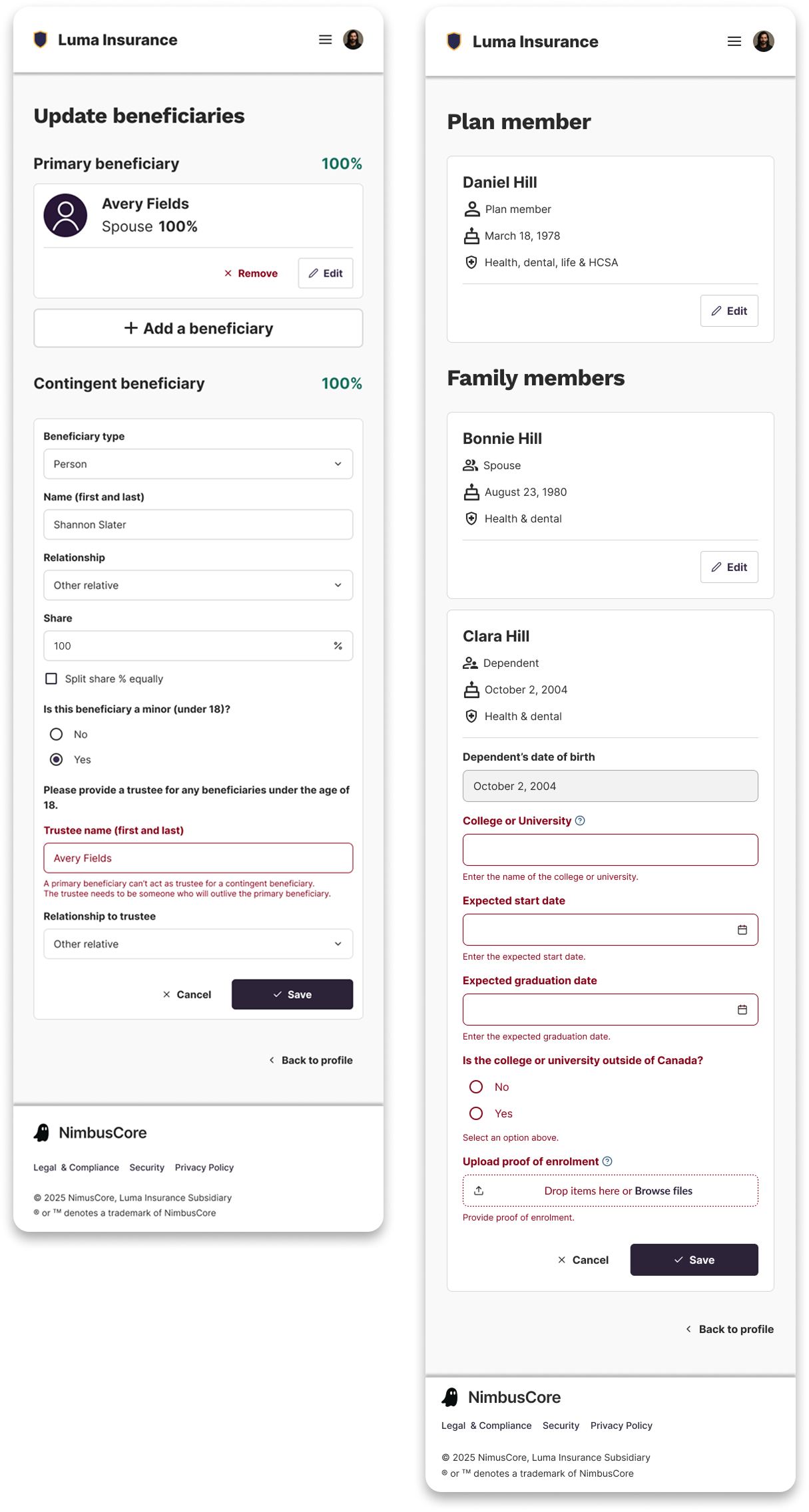Open hamburger menu on Plan member screen
This screenshot has height=1512, width=809.
tap(734, 42)
